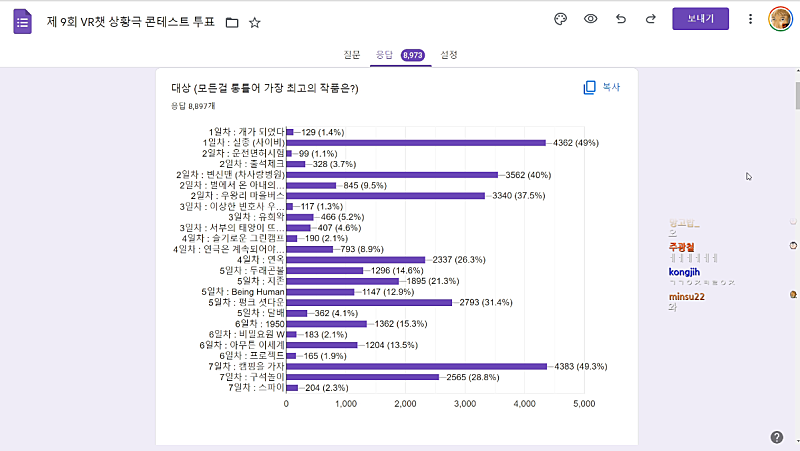The width and height of the screenshot is (800, 451).
Task: Click chat username minsu22
Action: [x=687, y=296]
